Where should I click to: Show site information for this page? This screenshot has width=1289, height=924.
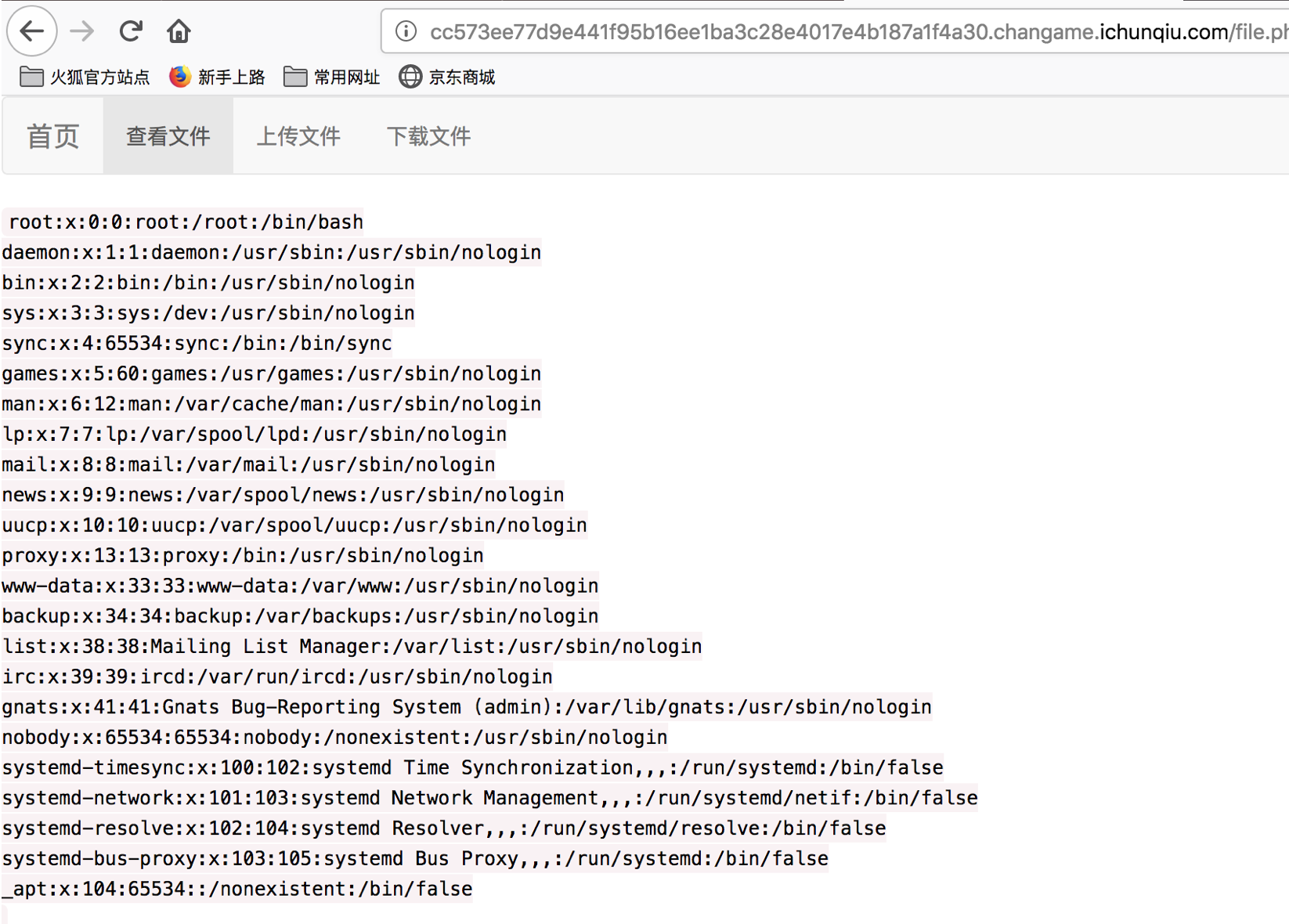(x=406, y=31)
